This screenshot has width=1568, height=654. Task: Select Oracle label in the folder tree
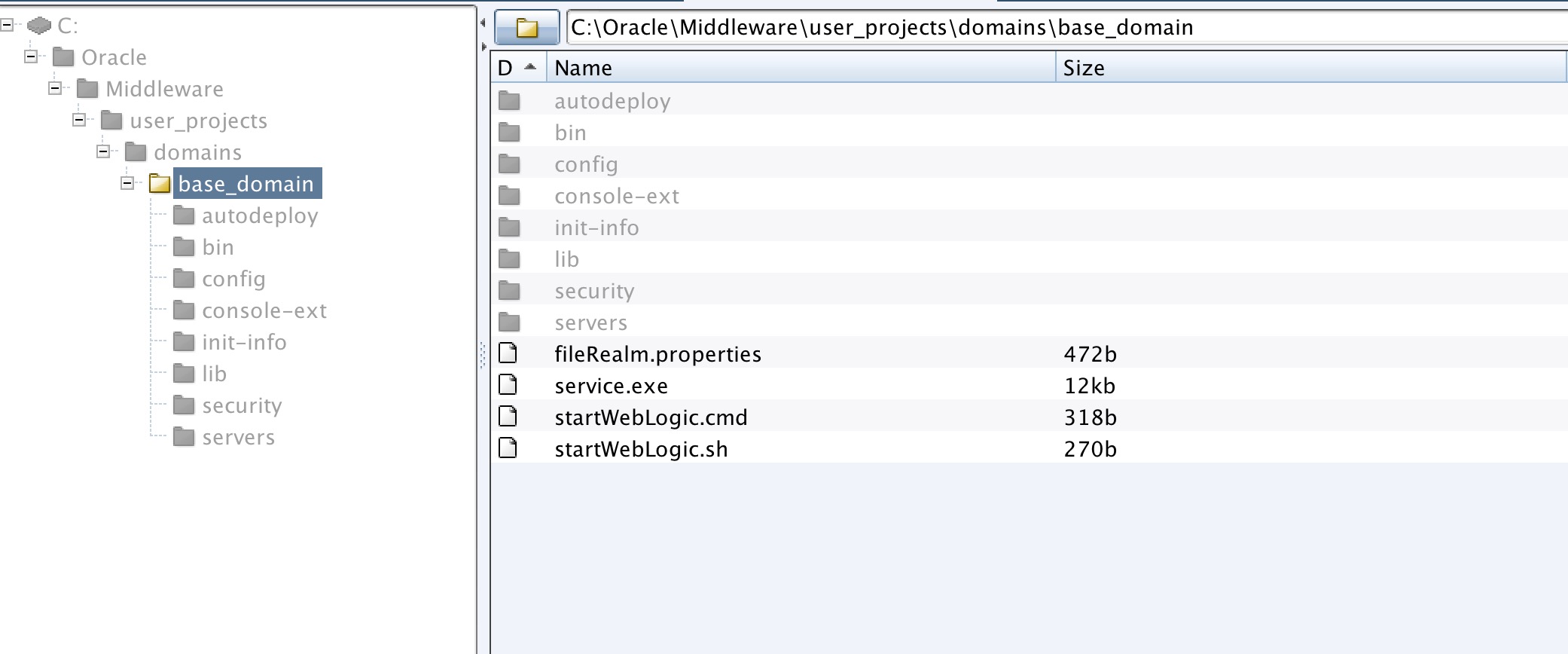point(114,57)
